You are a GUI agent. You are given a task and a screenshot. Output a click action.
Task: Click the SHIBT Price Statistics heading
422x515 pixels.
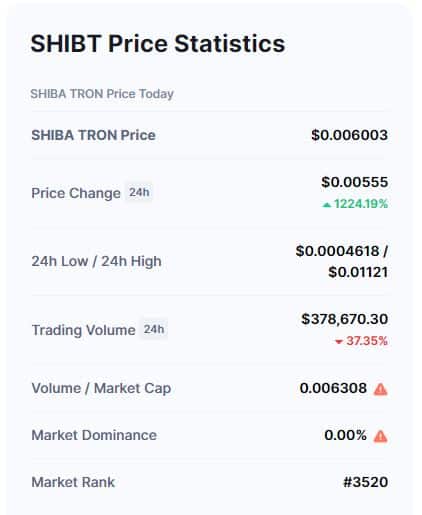(x=158, y=44)
